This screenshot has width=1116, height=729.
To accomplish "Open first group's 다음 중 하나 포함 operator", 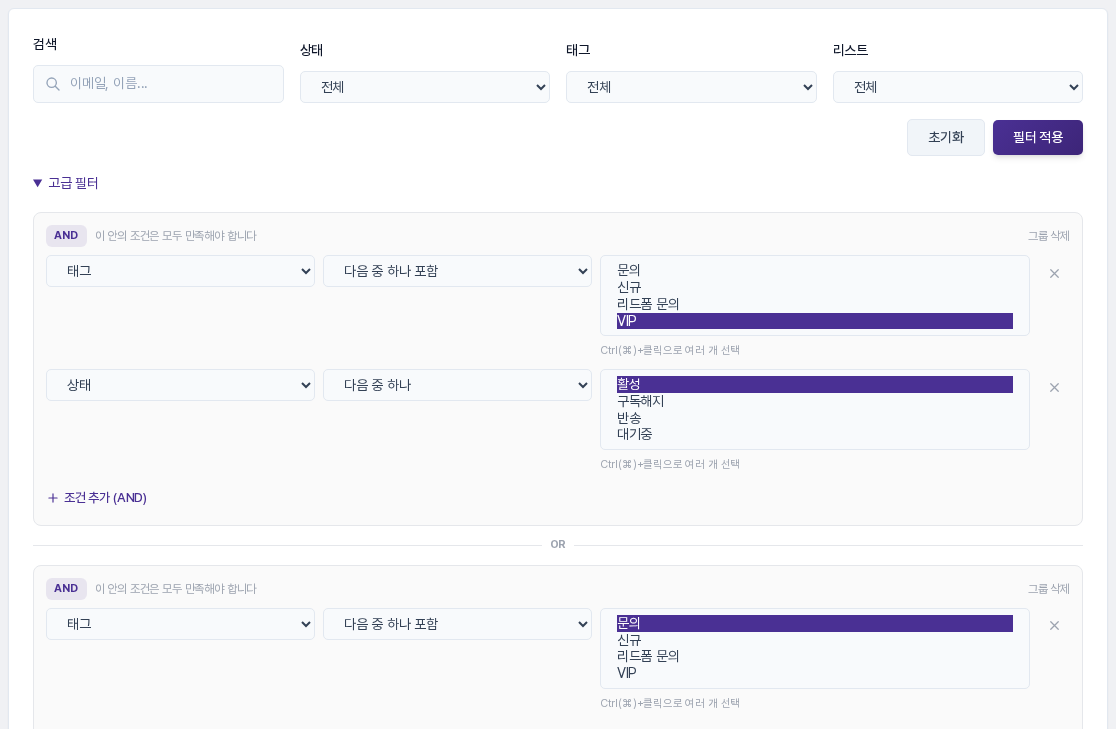I will click(457, 271).
